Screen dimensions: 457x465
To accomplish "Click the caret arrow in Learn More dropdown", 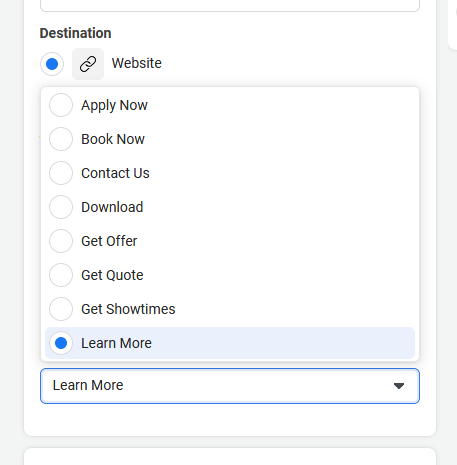I will 399,386.
